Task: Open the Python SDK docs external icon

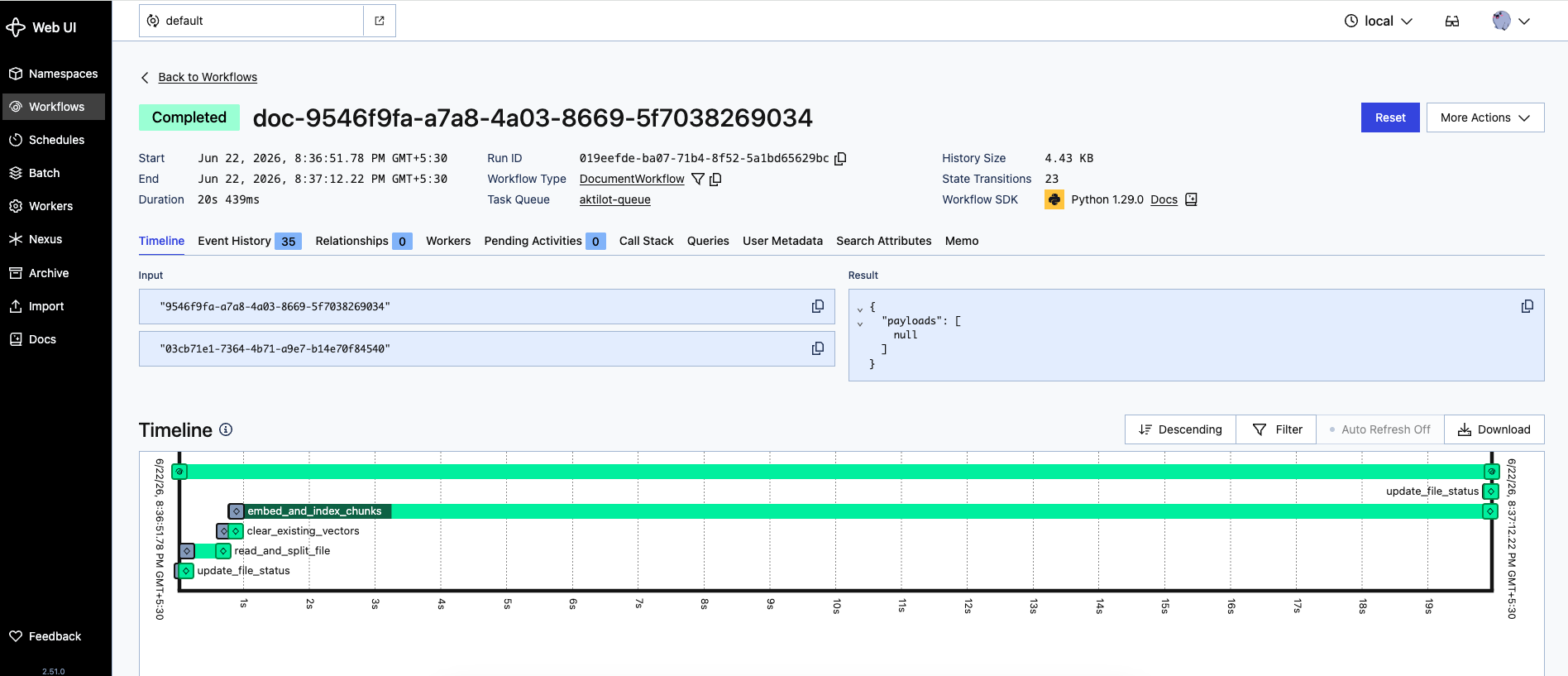Action: [1191, 199]
